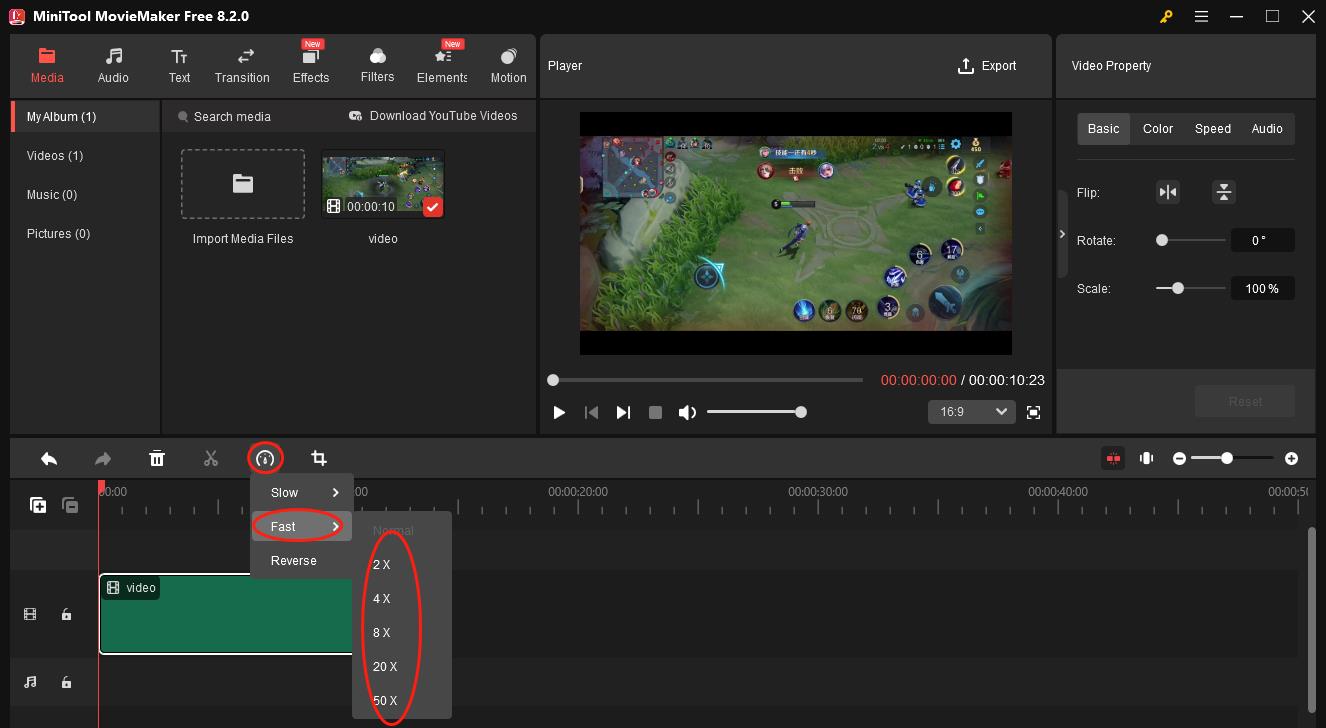Image resolution: width=1326 pixels, height=728 pixels.
Task: Select My Album (1) category
Action: click(85, 117)
